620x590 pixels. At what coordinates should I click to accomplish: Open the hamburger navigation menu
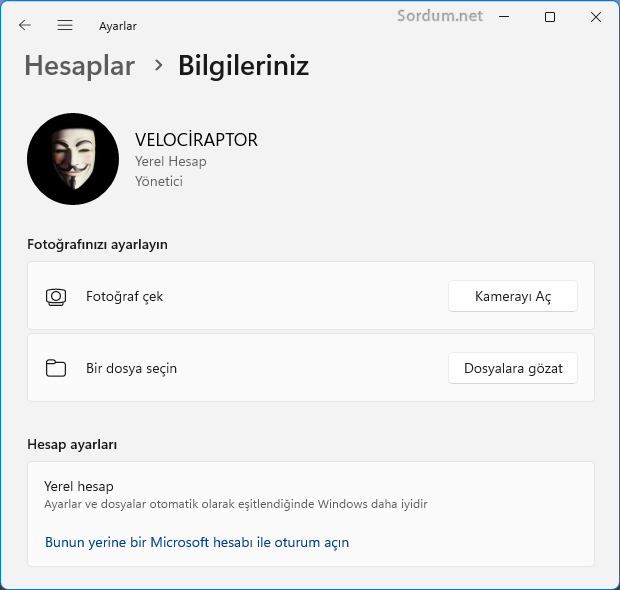[65, 25]
